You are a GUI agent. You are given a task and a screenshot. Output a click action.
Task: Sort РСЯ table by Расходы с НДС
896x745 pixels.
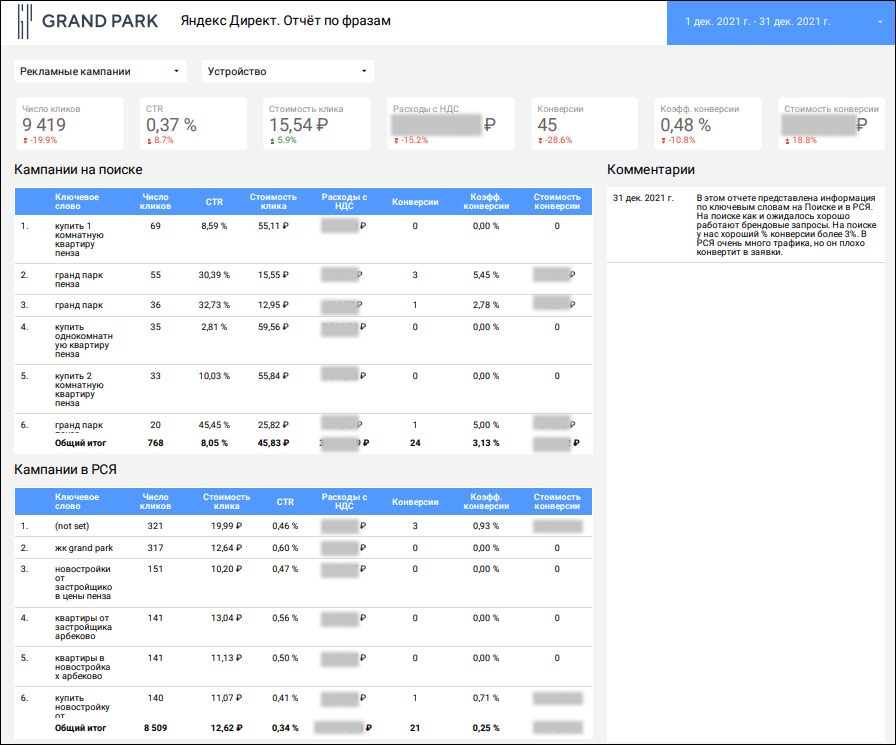(x=344, y=501)
